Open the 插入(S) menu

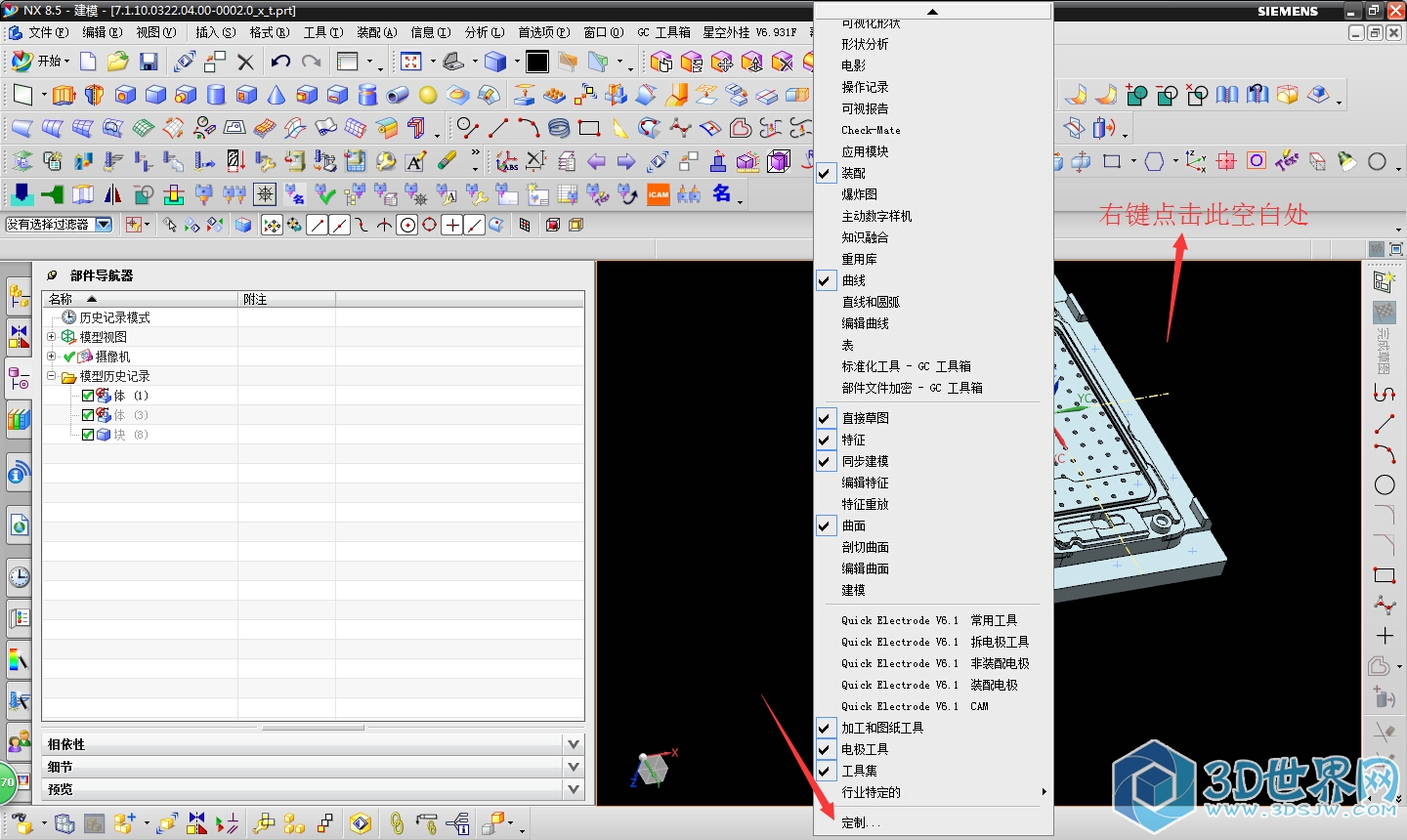click(x=215, y=32)
